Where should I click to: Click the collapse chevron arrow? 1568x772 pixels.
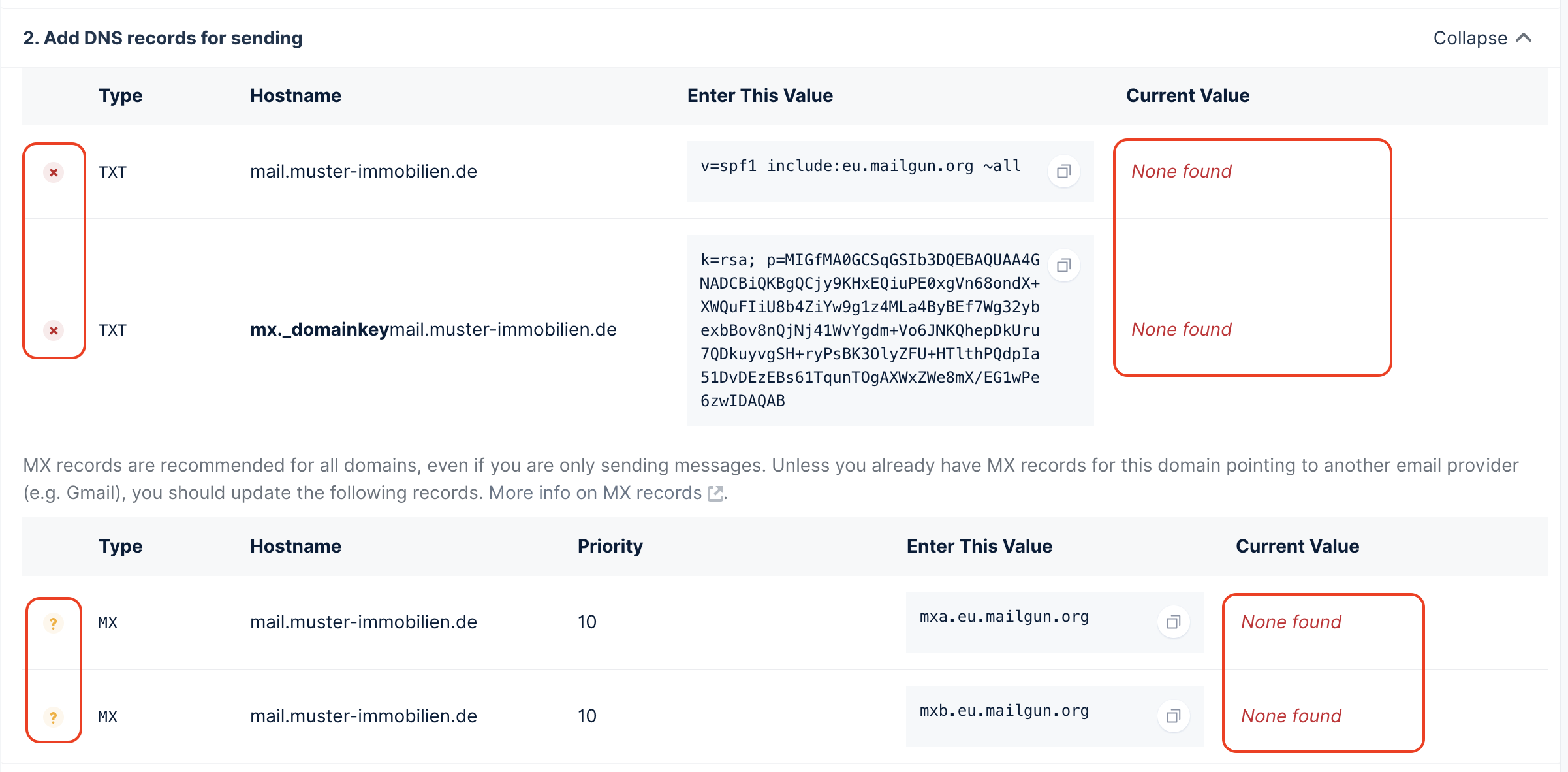pyautogui.click(x=1524, y=38)
